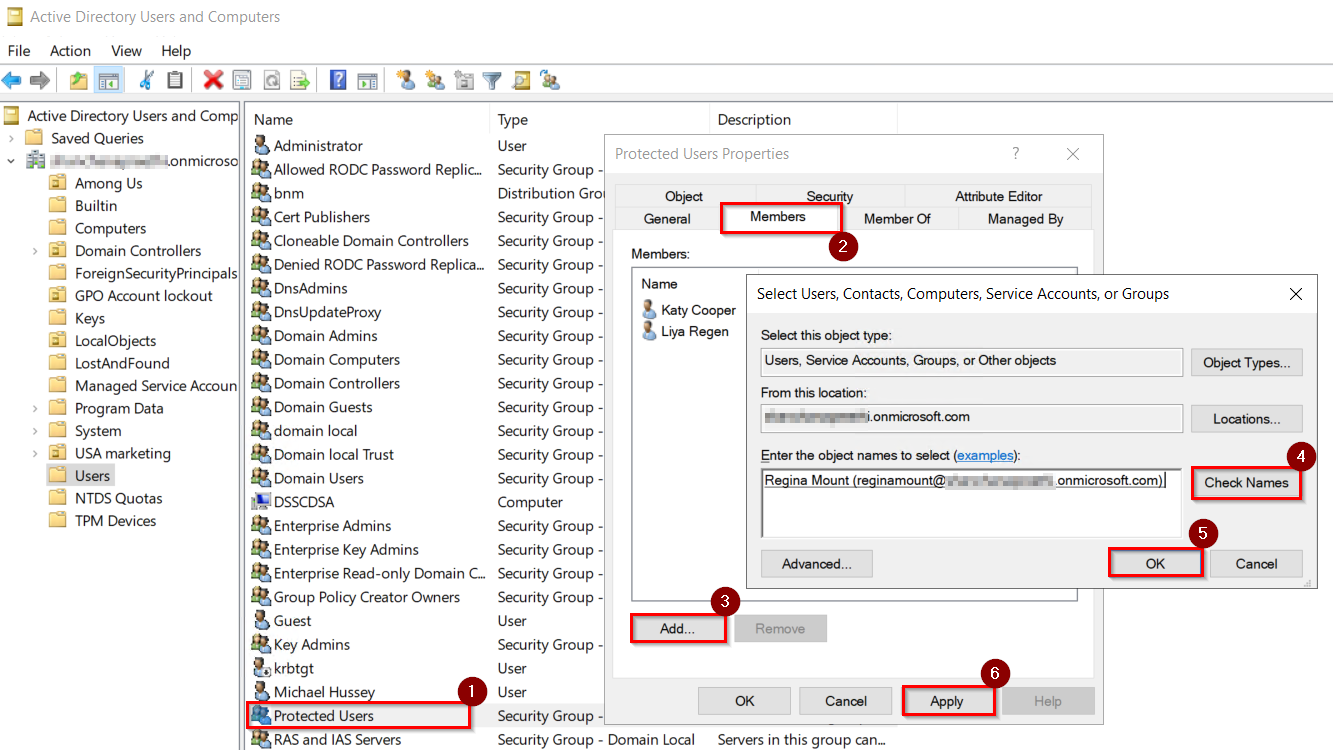Click the Back arrow in toolbar
This screenshot has width=1333, height=750.
pyautogui.click(x=12, y=81)
